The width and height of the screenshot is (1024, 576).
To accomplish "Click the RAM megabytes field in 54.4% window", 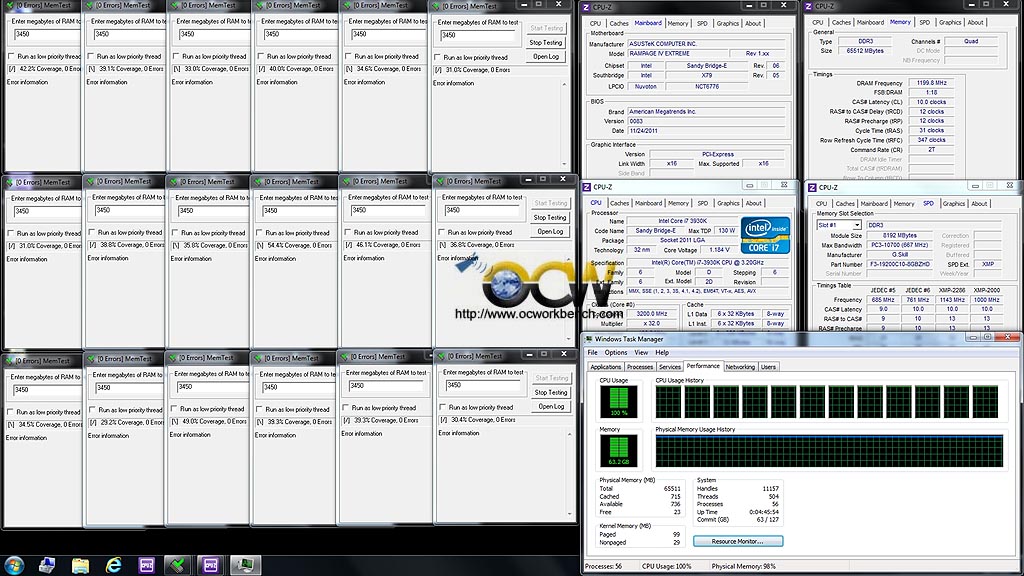I will 298,211.
